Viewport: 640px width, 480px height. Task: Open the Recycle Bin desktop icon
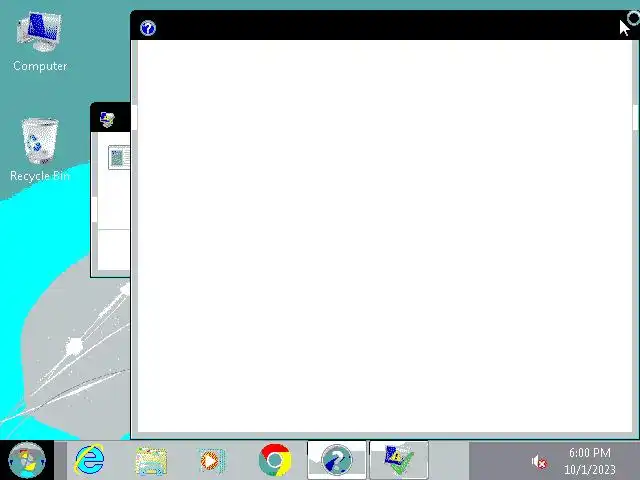(40, 149)
